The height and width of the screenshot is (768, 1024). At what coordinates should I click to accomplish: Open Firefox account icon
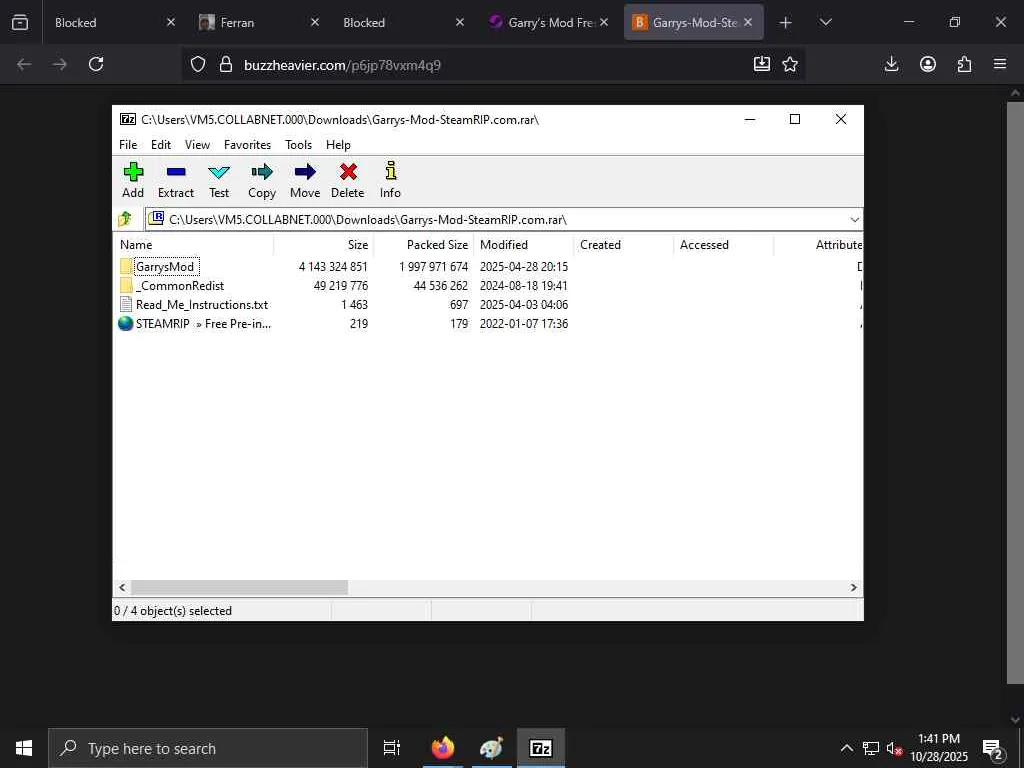pos(928,64)
